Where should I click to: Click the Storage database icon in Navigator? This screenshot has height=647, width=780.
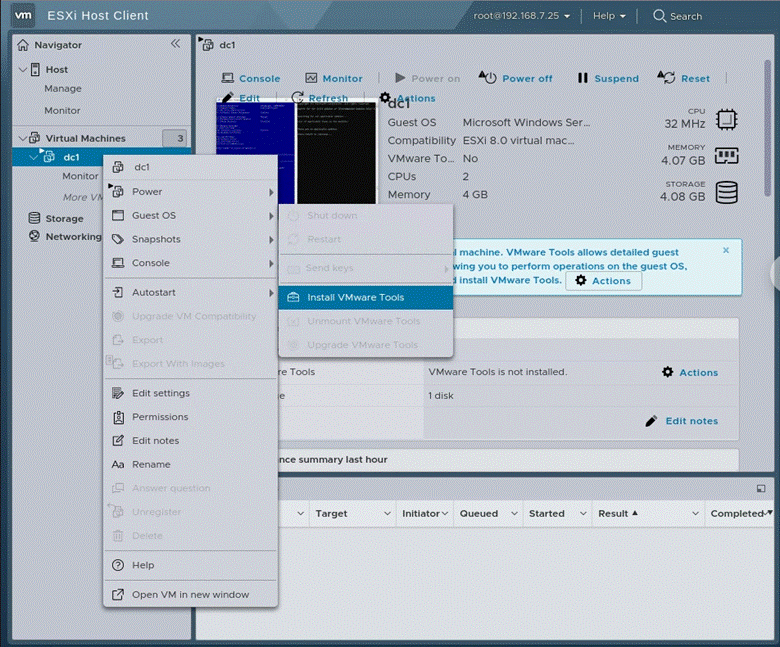click(34, 218)
